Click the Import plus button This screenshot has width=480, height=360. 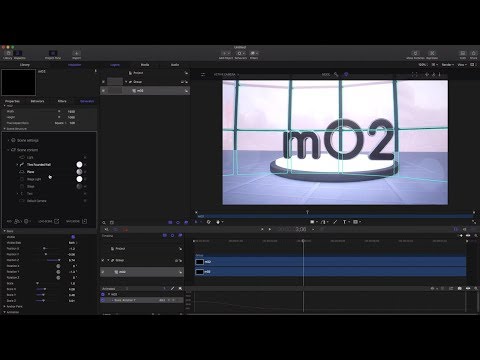(x=76, y=53)
